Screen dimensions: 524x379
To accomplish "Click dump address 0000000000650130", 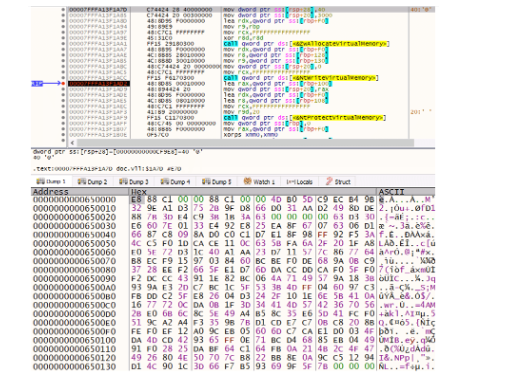I will point(74,367).
